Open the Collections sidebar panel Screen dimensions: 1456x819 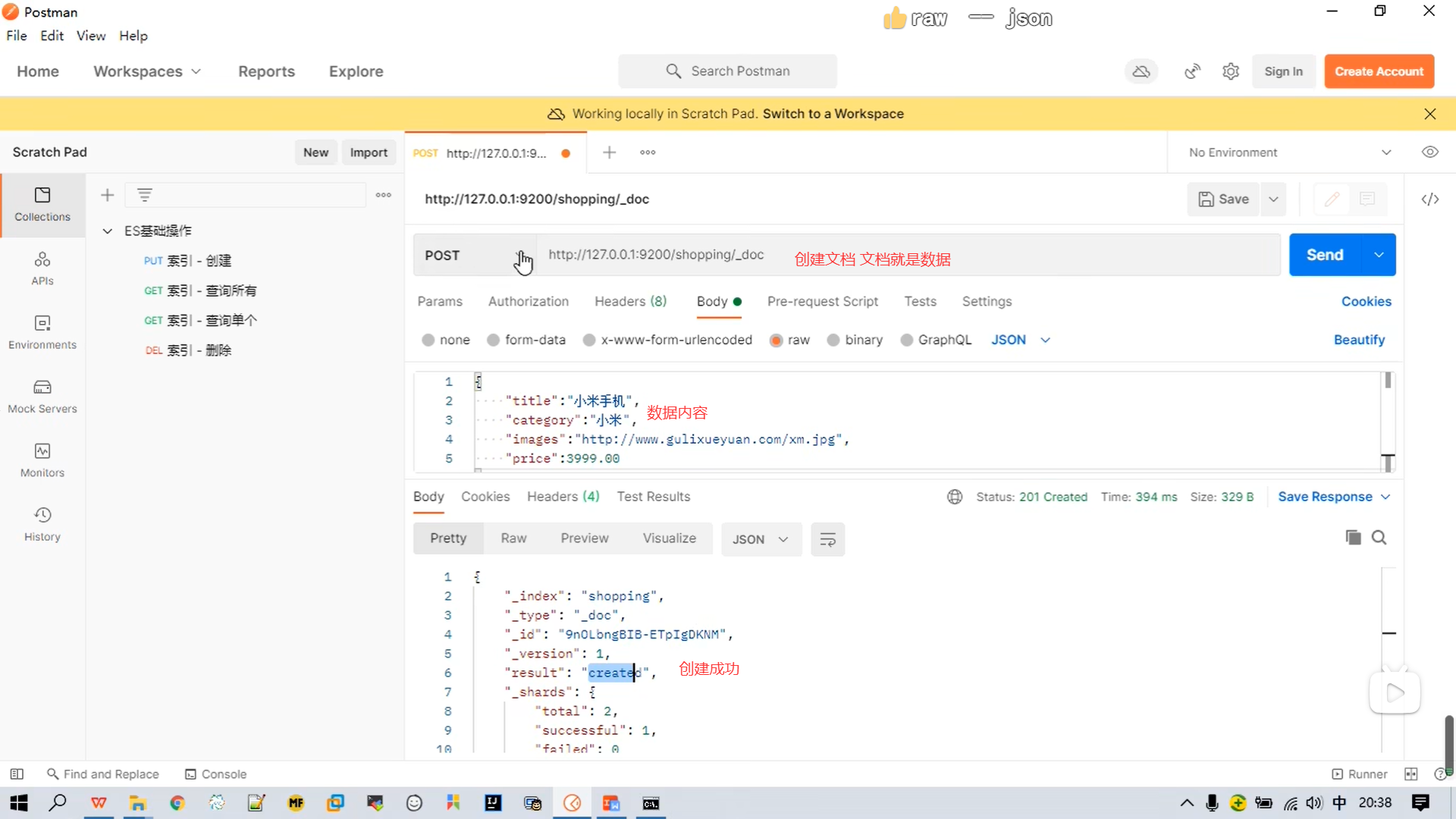tap(42, 204)
